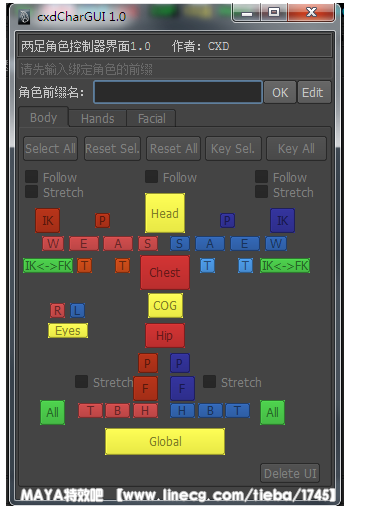Click orange T beside left IK<->FK

[x=85, y=265]
